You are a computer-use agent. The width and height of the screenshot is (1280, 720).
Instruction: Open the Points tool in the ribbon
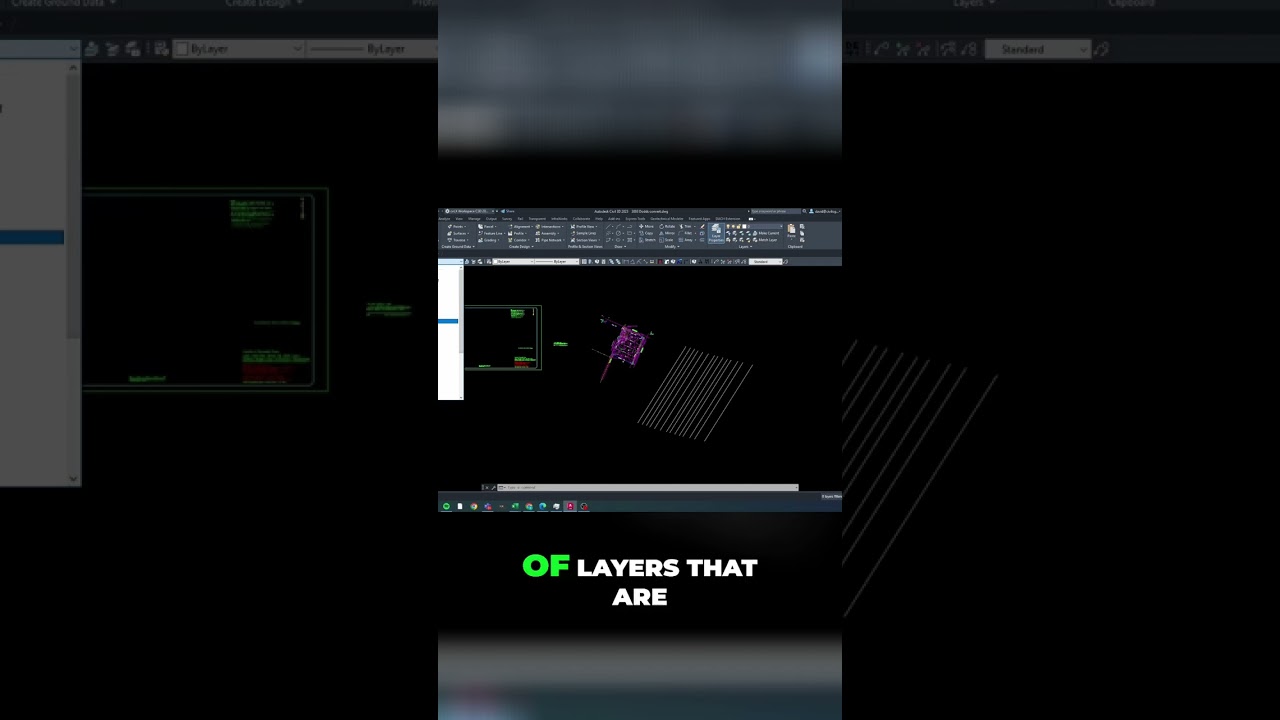[x=457, y=227]
